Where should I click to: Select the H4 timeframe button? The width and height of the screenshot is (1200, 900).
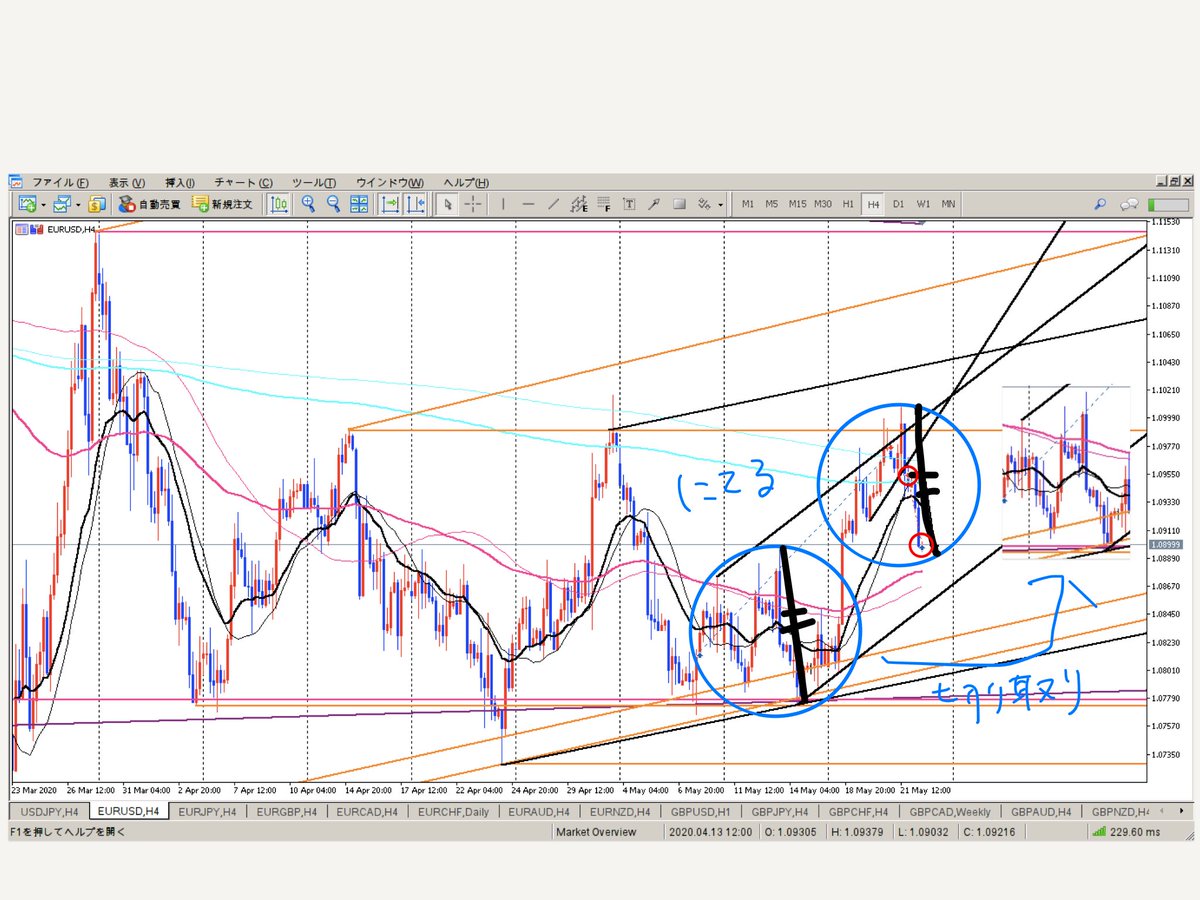point(873,204)
